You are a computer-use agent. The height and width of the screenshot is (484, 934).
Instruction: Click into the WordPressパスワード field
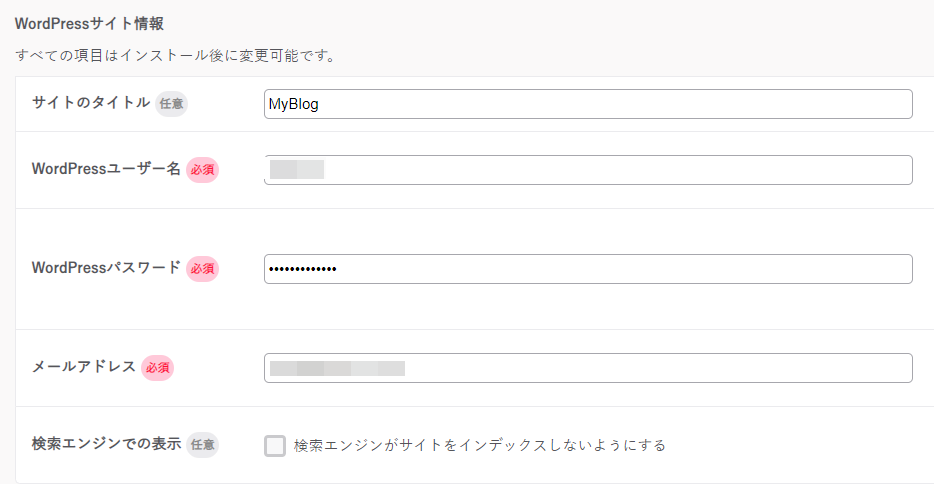tap(588, 269)
